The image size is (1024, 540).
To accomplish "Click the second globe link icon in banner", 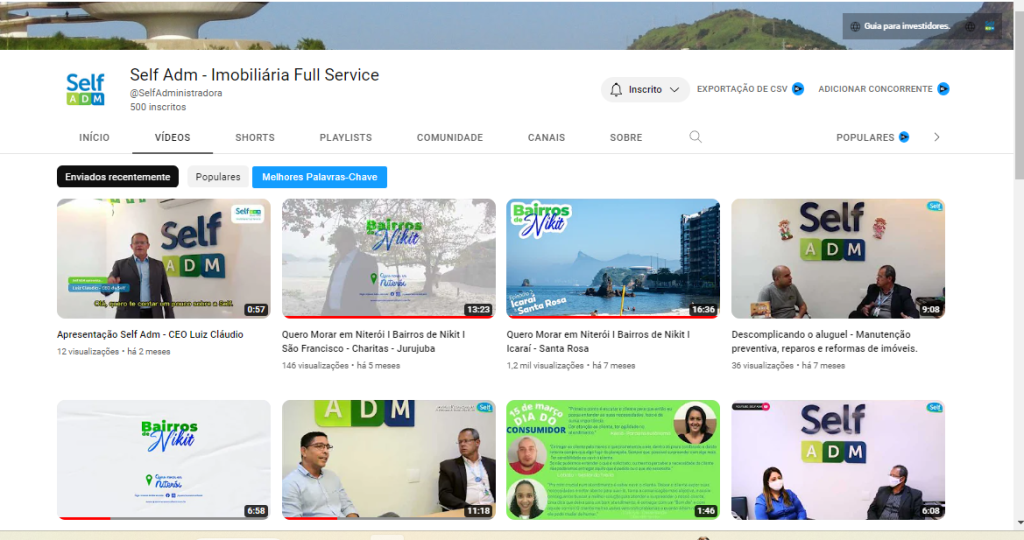I will pyautogui.click(x=970, y=27).
